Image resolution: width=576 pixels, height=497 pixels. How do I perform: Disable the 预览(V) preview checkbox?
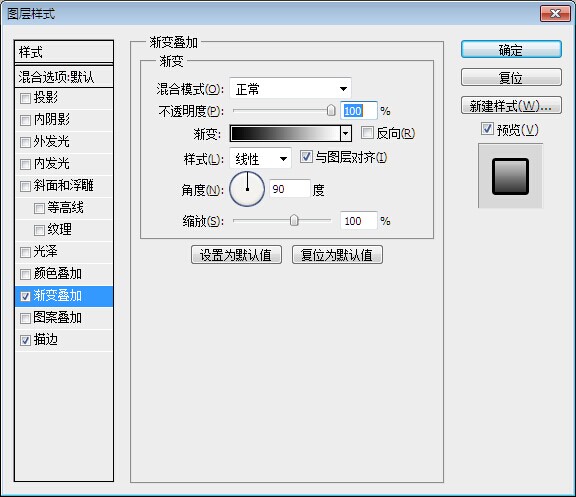487,129
